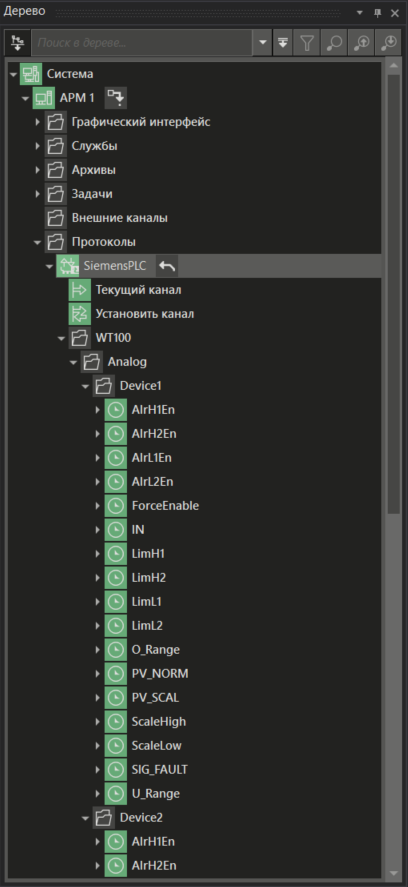Click the scrollbar up arrow

pyautogui.click(x=393, y=66)
